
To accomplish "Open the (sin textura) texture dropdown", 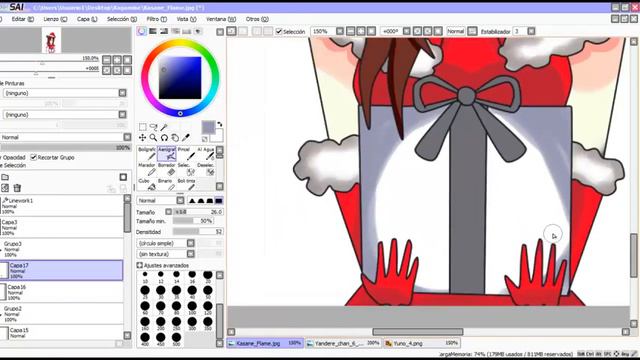I will pos(191,254).
